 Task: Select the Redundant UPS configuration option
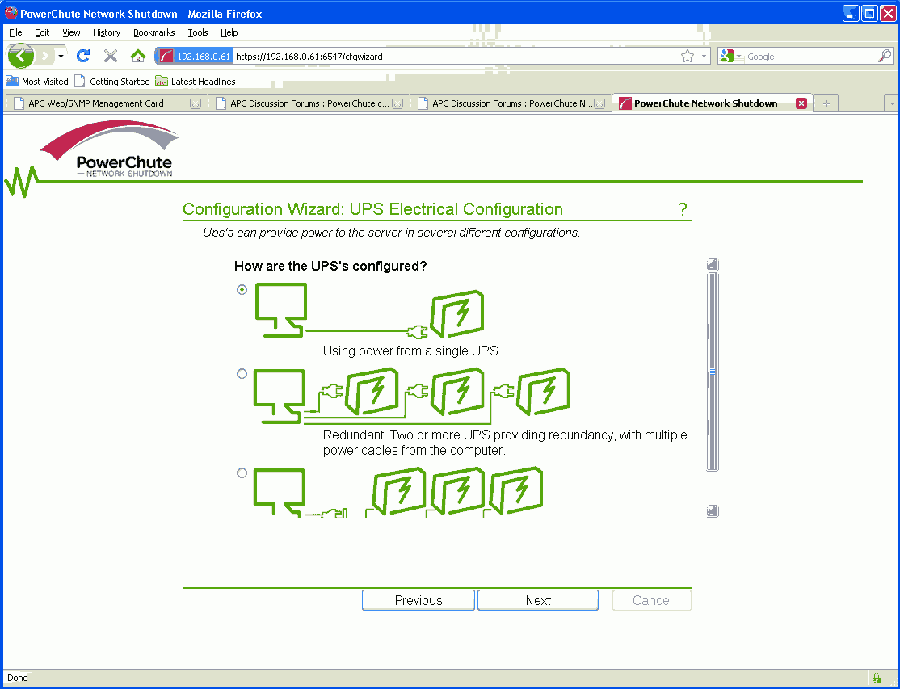point(242,373)
